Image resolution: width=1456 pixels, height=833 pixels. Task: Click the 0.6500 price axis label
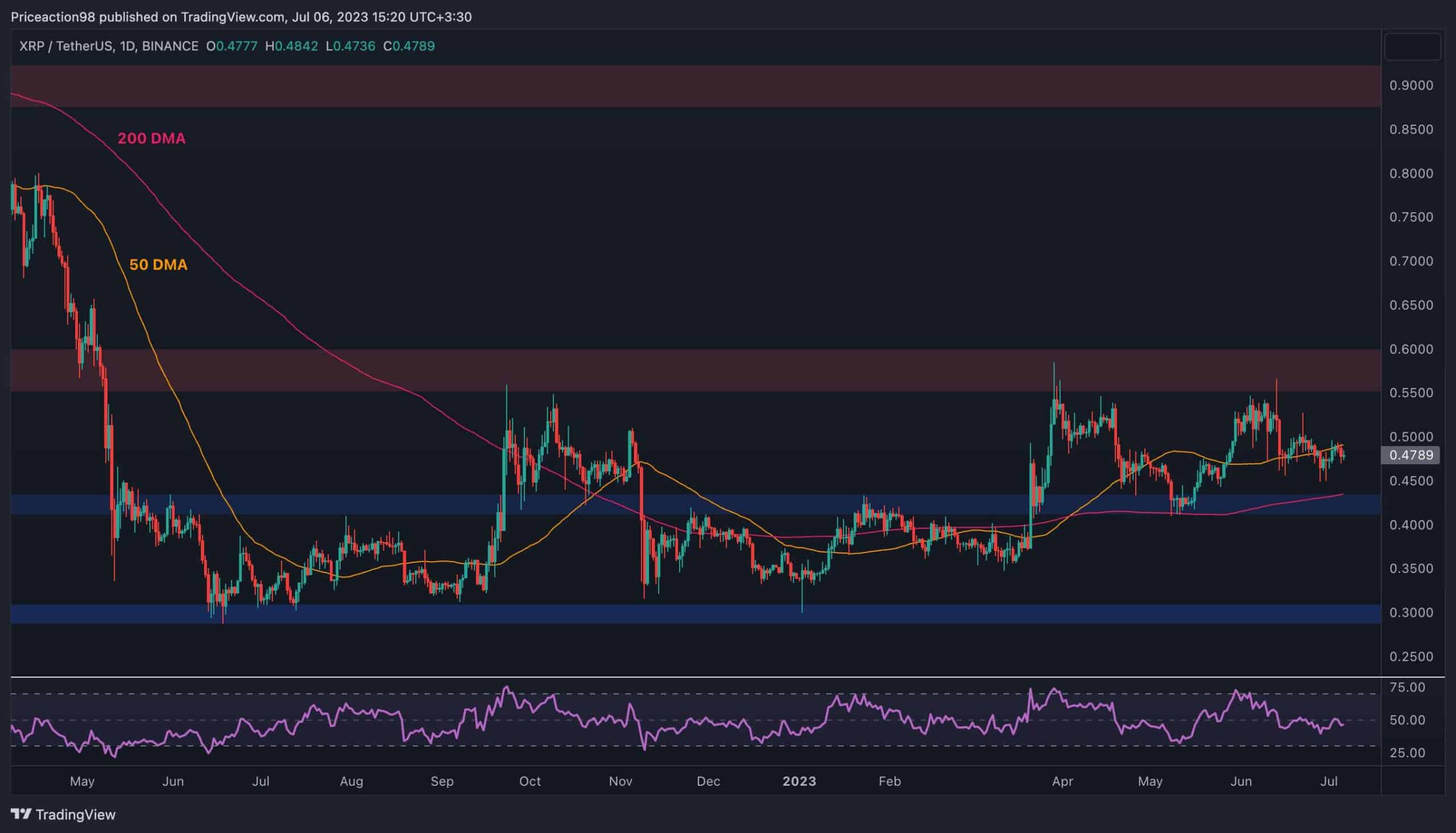click(1412, 305)
